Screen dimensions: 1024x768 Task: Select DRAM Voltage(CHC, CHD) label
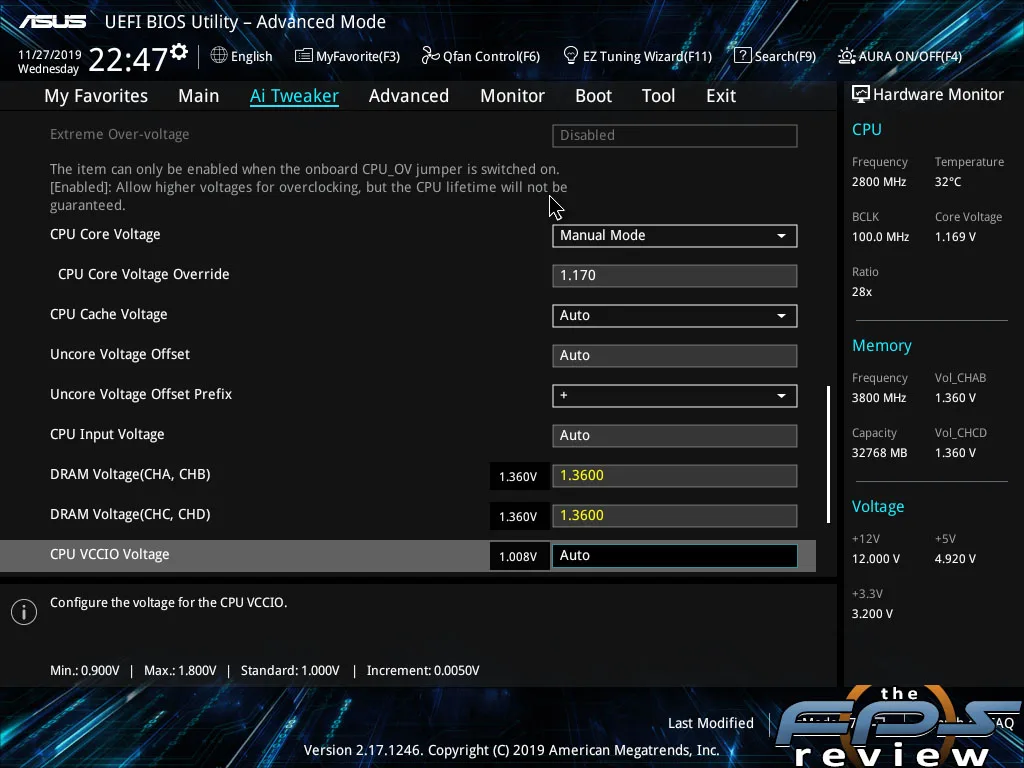[x=130, y=515]
